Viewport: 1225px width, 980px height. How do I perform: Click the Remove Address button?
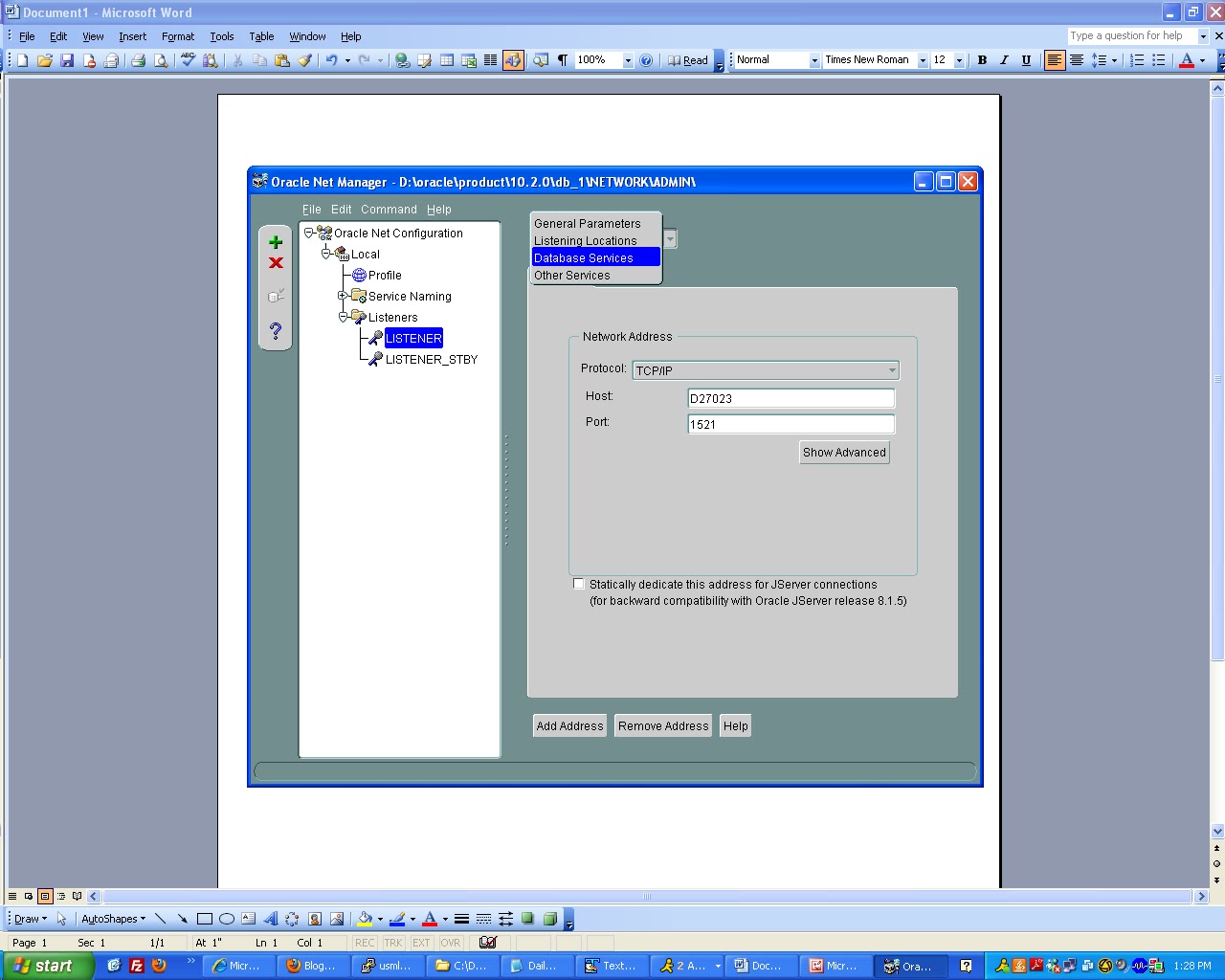point(663,726)
